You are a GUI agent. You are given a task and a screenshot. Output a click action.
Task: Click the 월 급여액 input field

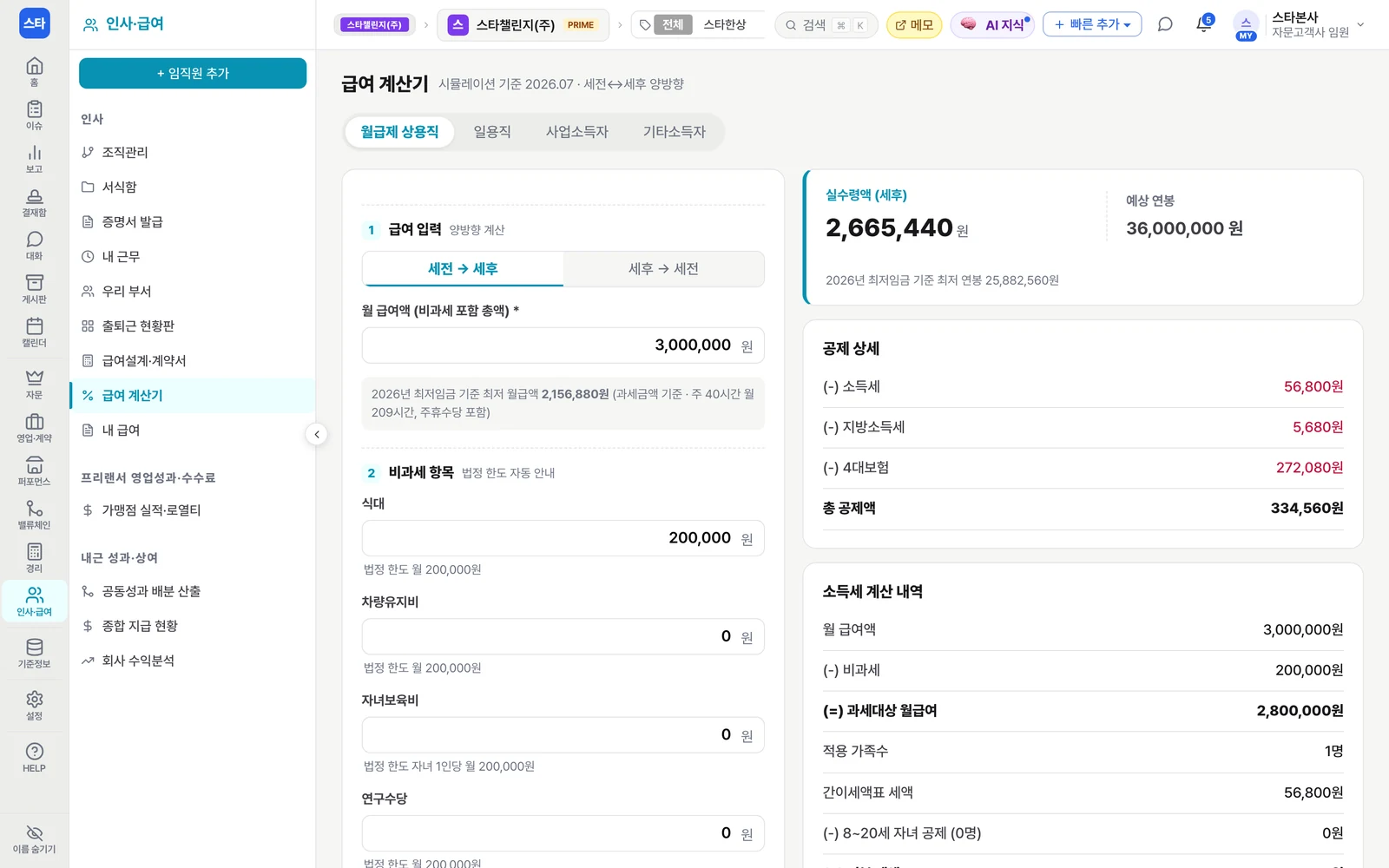point(563,345)
